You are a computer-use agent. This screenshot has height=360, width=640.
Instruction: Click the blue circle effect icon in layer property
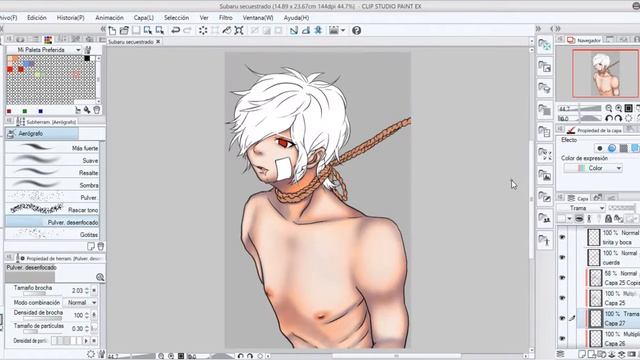click(611, 148)
